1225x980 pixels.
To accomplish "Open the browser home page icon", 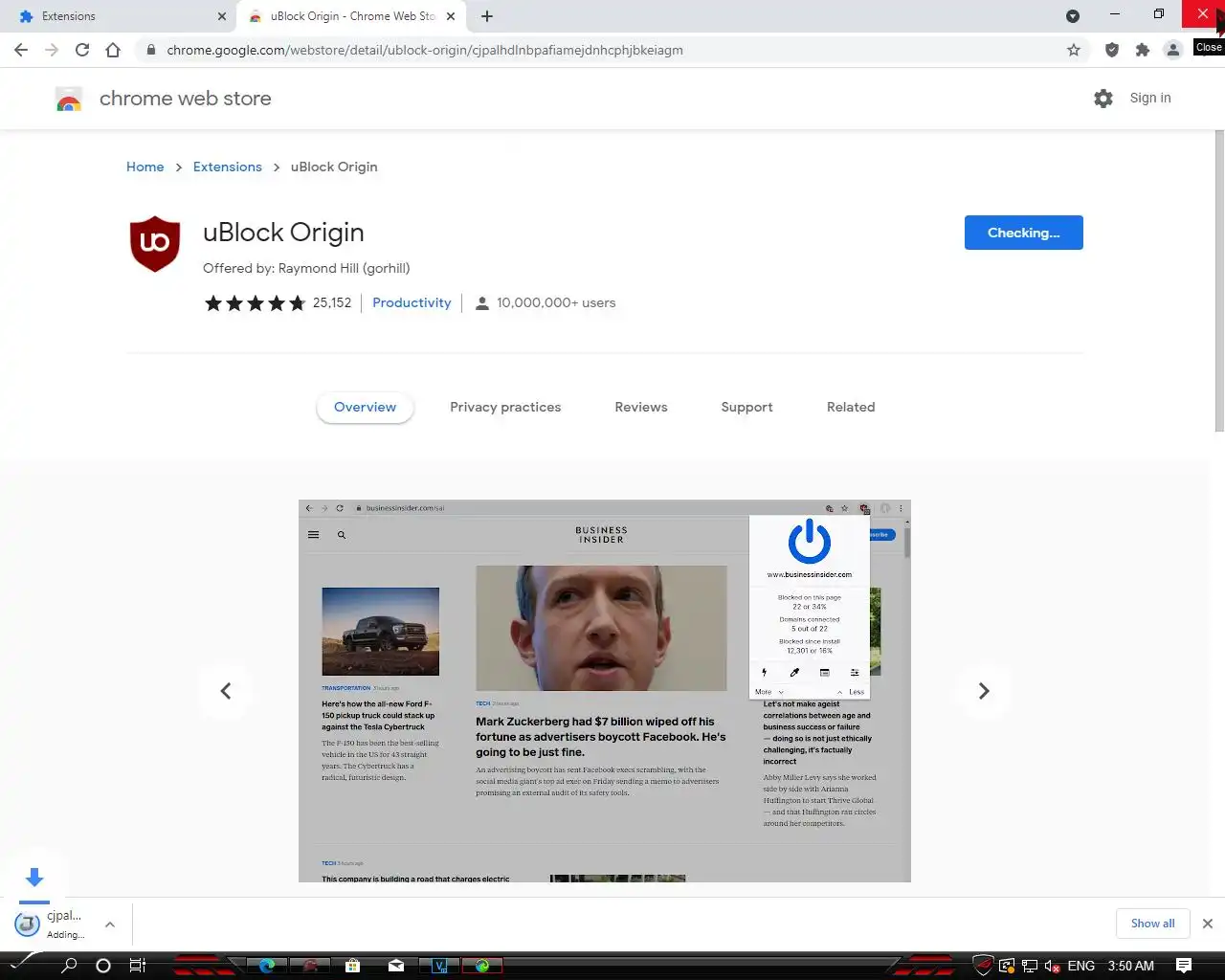I will [113, 50].
